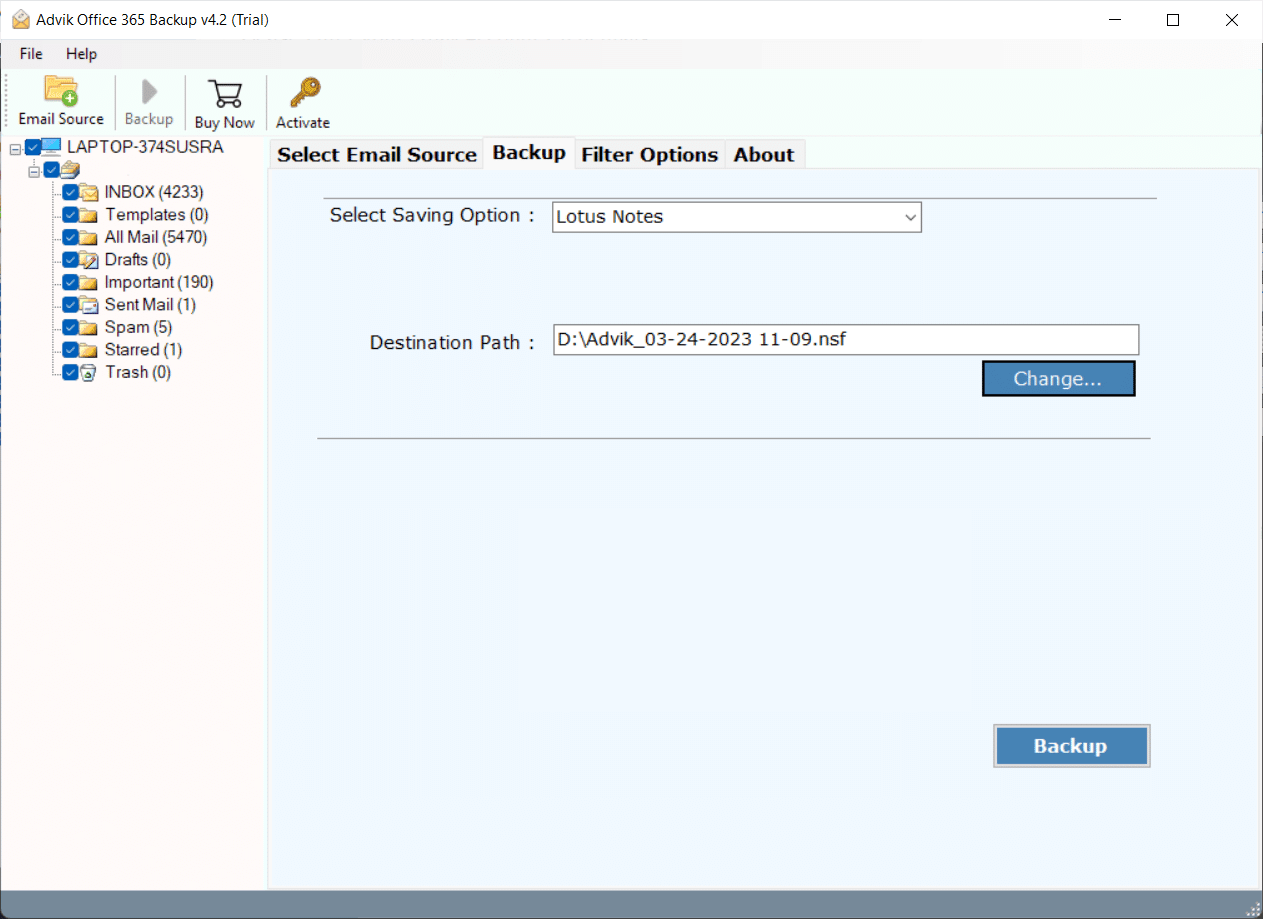
Task: Collapse the LAPTOP-374SUSRA tree node
Action: coord(15,148)
